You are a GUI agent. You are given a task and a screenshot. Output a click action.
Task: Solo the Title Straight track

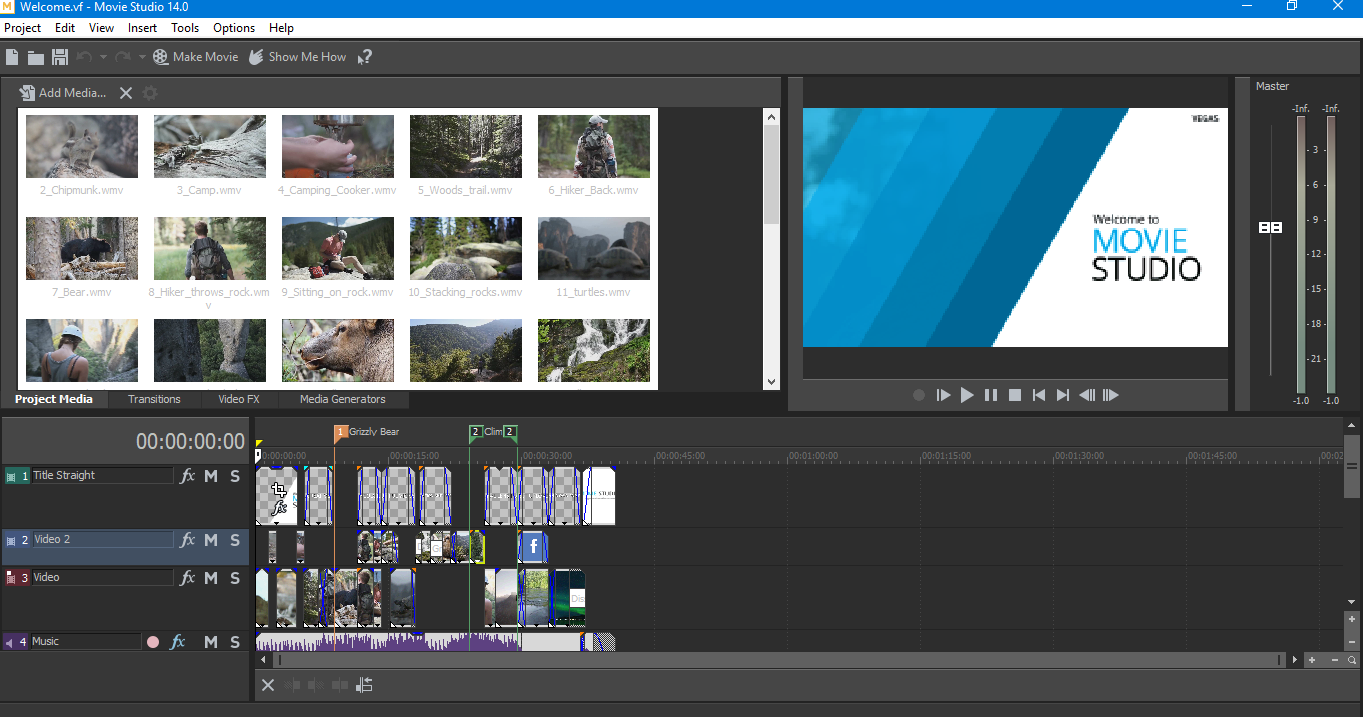point(235,476)
